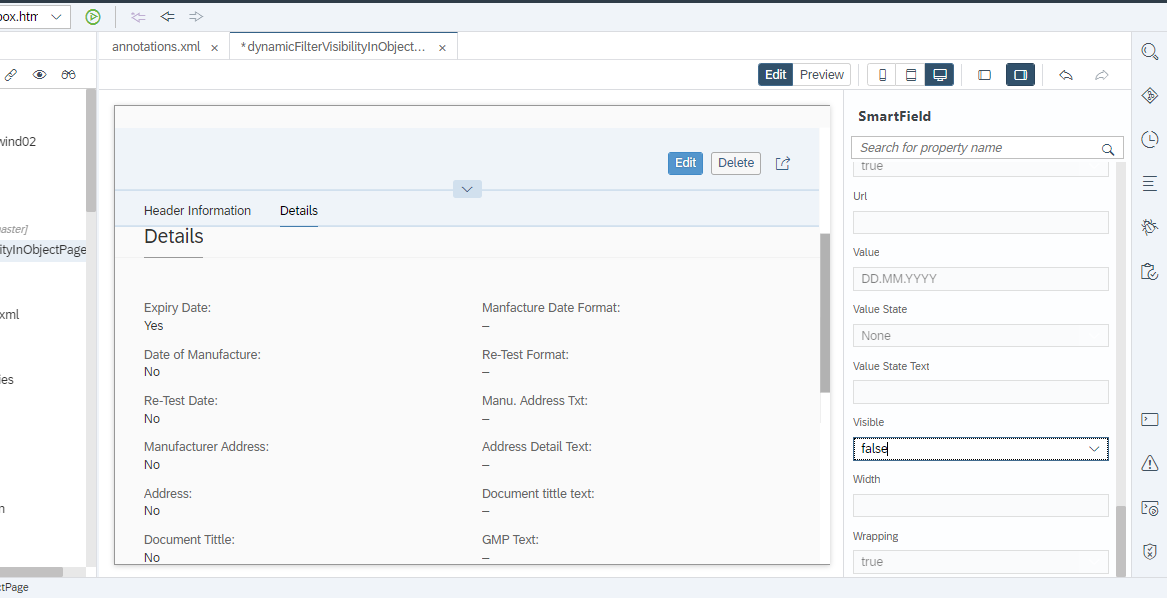1167x598 pixels.
Task: Expand the collapsed object page header chevron
Action: (466, 188)
